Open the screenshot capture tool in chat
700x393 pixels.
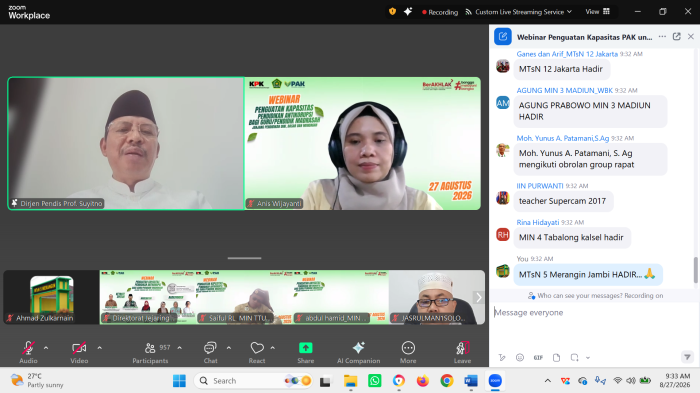click(x=575, y=357)
